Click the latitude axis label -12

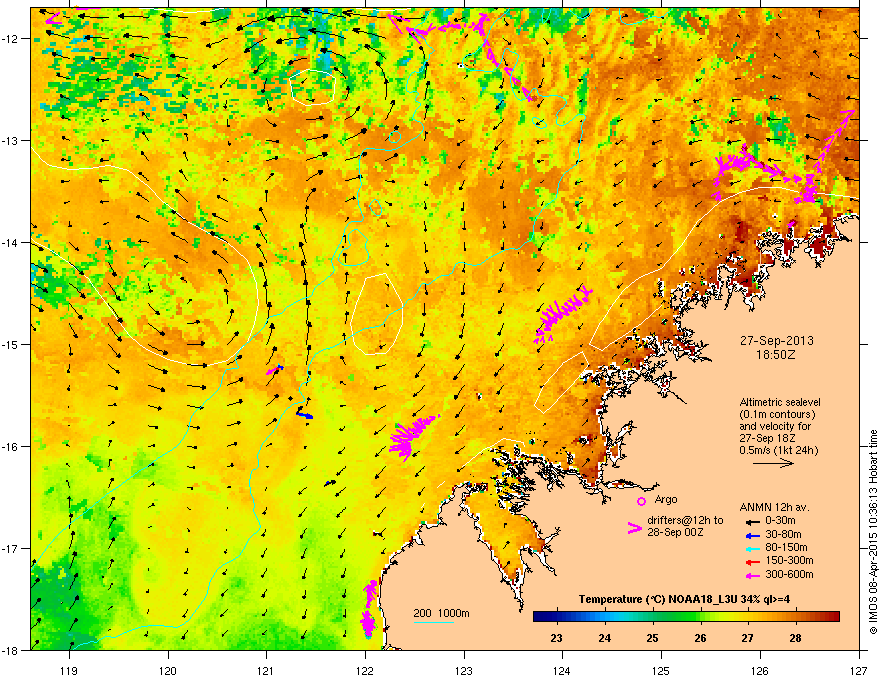[11, 39]
